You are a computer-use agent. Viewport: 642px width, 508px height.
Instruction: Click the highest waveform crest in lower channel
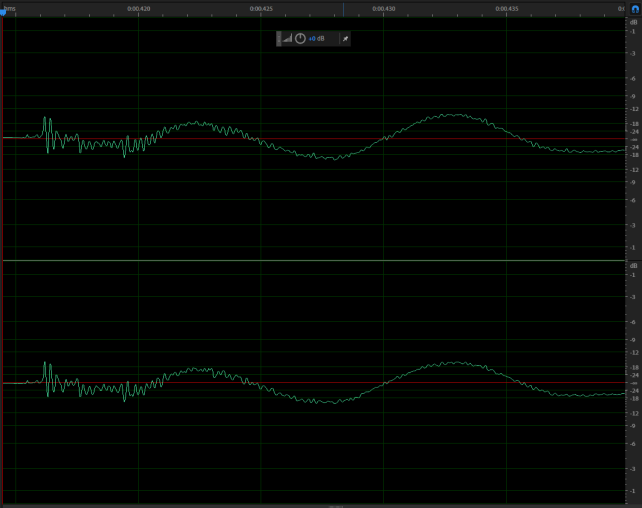(x=456, y=363)
